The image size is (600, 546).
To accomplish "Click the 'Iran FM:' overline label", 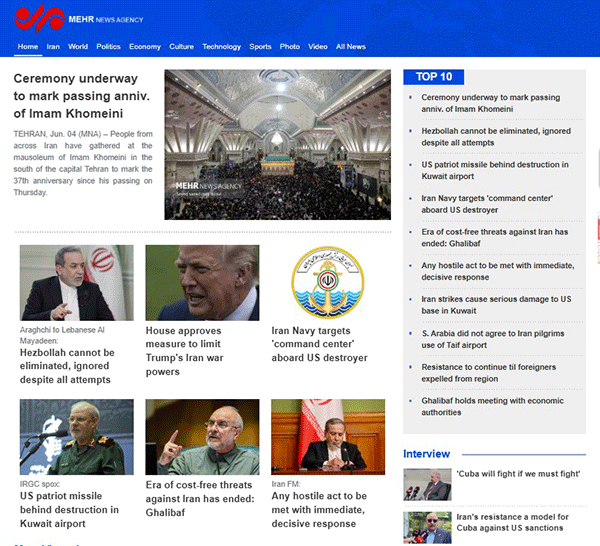I will point(286,484).
